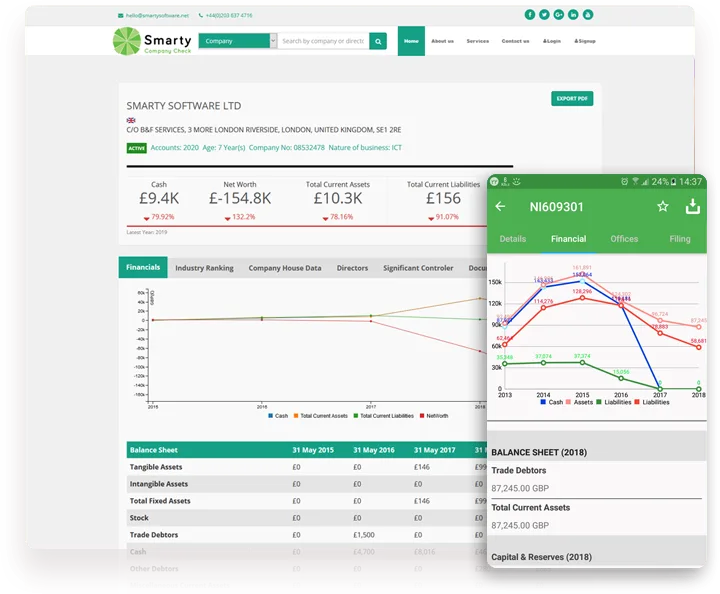This screenshot has height=594, width=720.
Task: Open the Google Plus social icon
Action: 559,15
